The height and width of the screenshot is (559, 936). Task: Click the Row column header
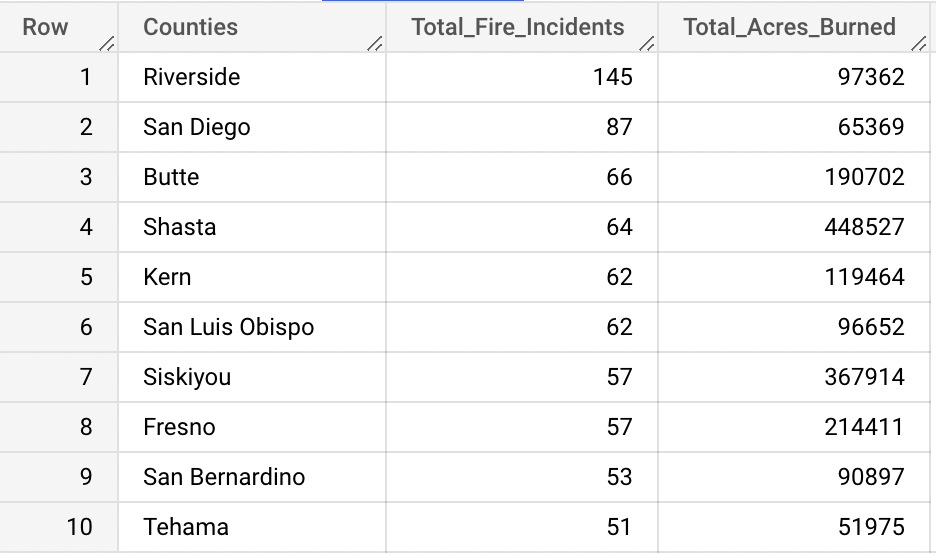[x=45, y=27]
